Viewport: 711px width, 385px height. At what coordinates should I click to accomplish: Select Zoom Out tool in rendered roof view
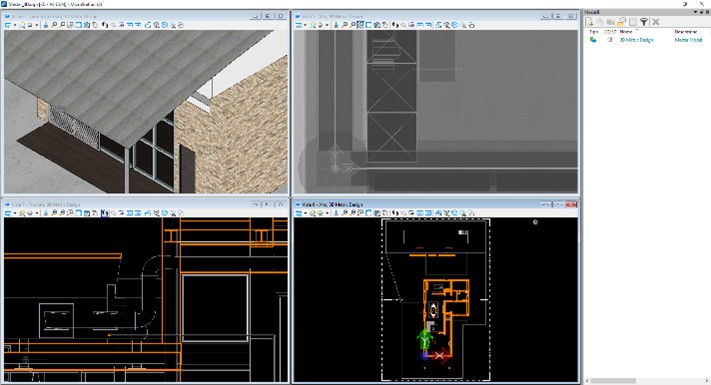pyautogui.click(x=62, y=25)
